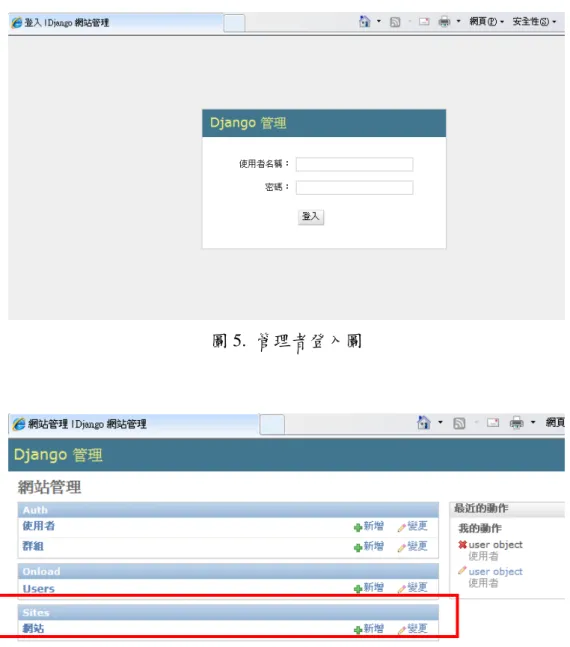The height and width of the screenshot is (647, 570).
Task: Click pencil icon in 群組 row
Action: click(x=401, y=548)
